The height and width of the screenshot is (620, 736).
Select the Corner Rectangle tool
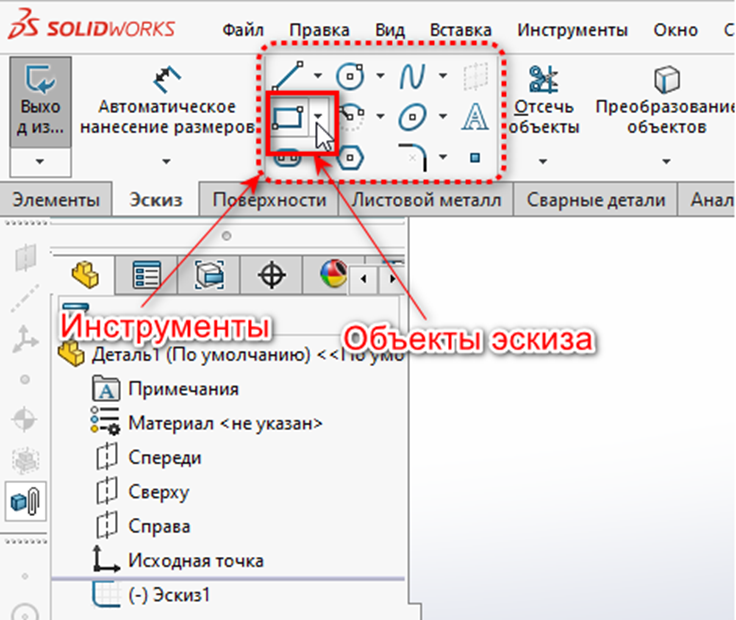[x=287, y=117]
